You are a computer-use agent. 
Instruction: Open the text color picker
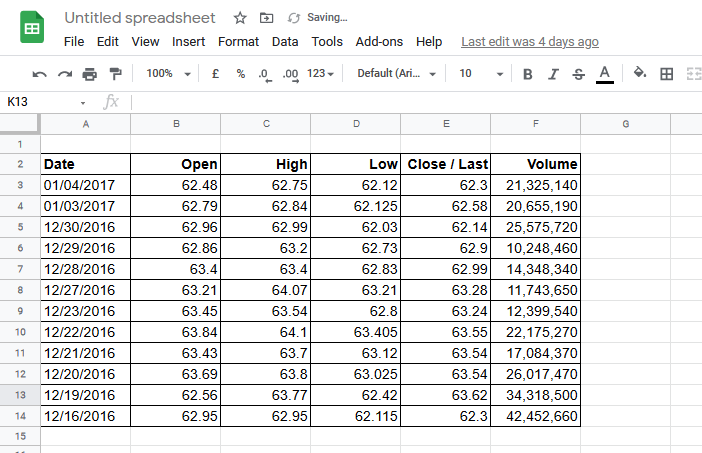604,74
